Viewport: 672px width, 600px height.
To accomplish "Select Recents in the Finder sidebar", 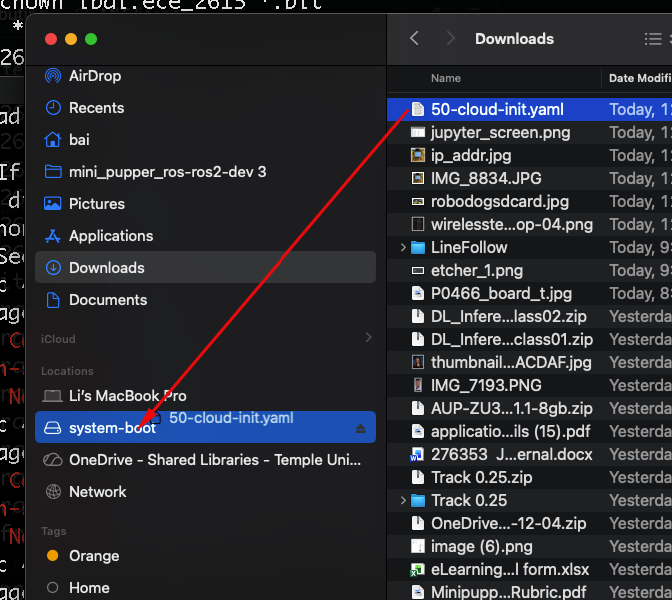I will coord(96,108).
